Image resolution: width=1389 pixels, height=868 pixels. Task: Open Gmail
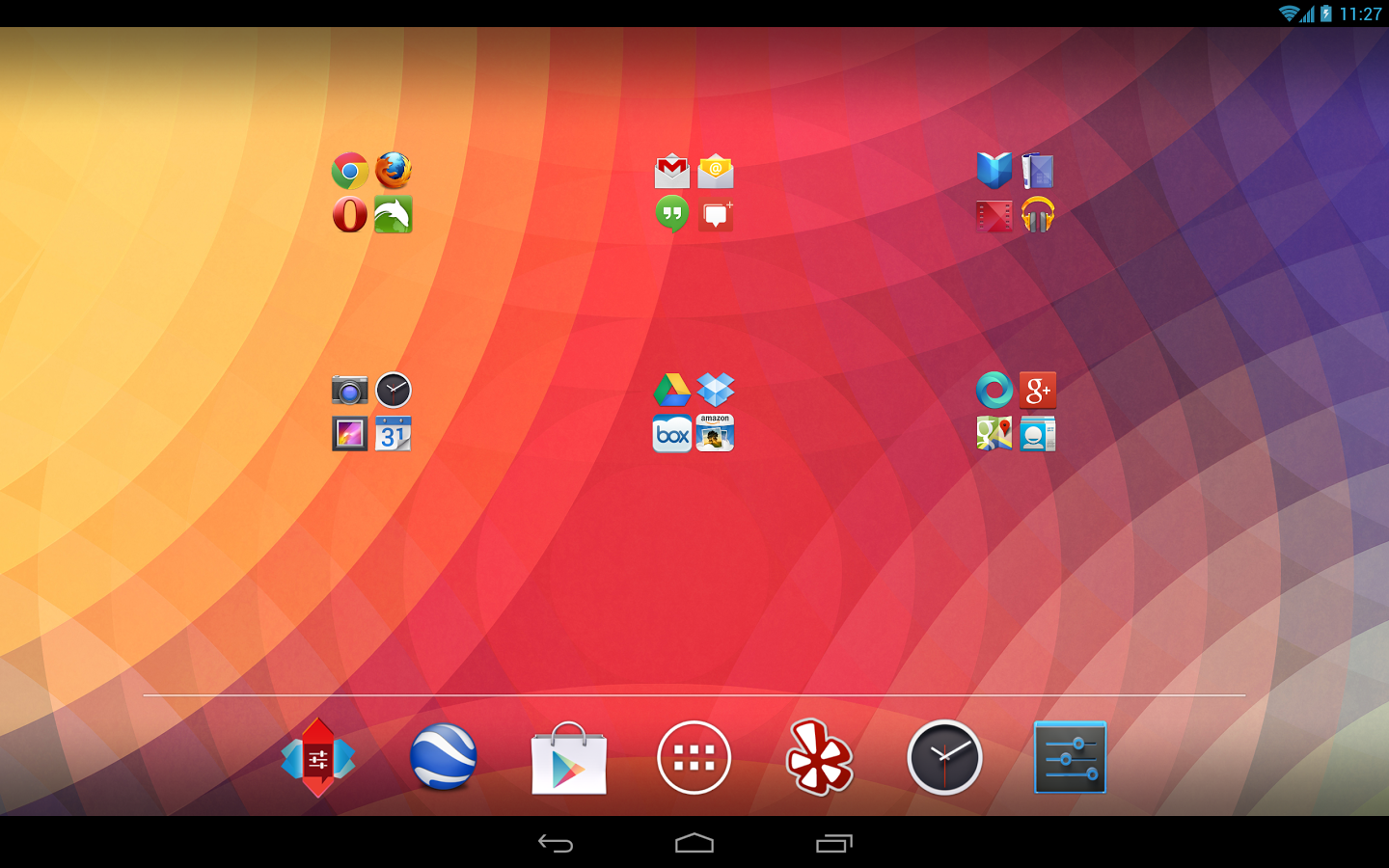click(671, 171)
